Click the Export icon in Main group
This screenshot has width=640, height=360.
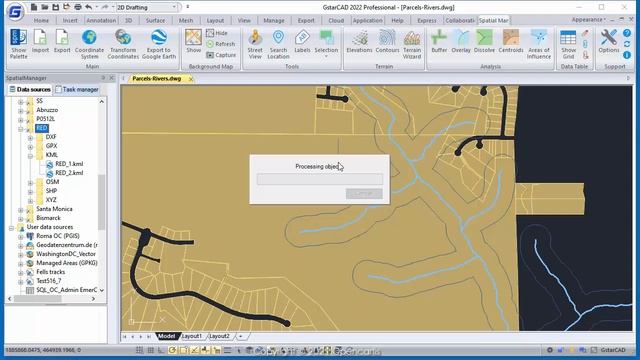pos(62,41)
